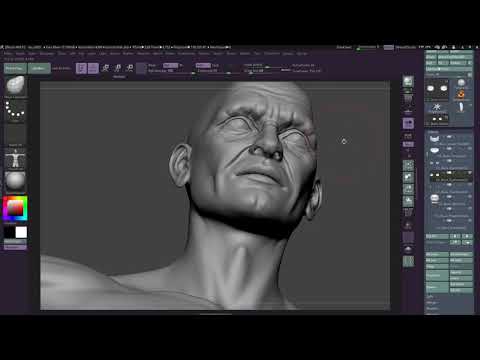Click the Rotate view icon on right shelf

coord(408,201)
